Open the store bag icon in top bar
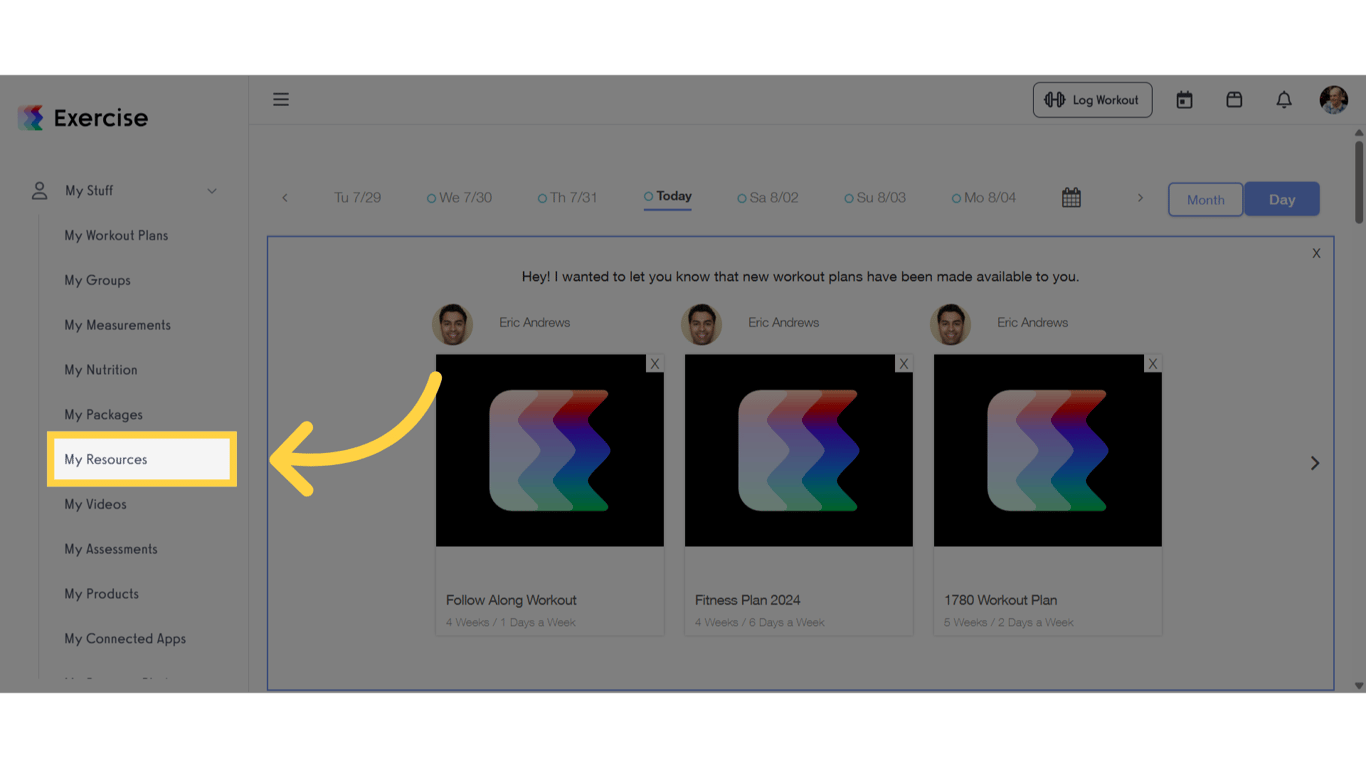The height and width of the screenshot is (768, 1366). pos(1234,100)
